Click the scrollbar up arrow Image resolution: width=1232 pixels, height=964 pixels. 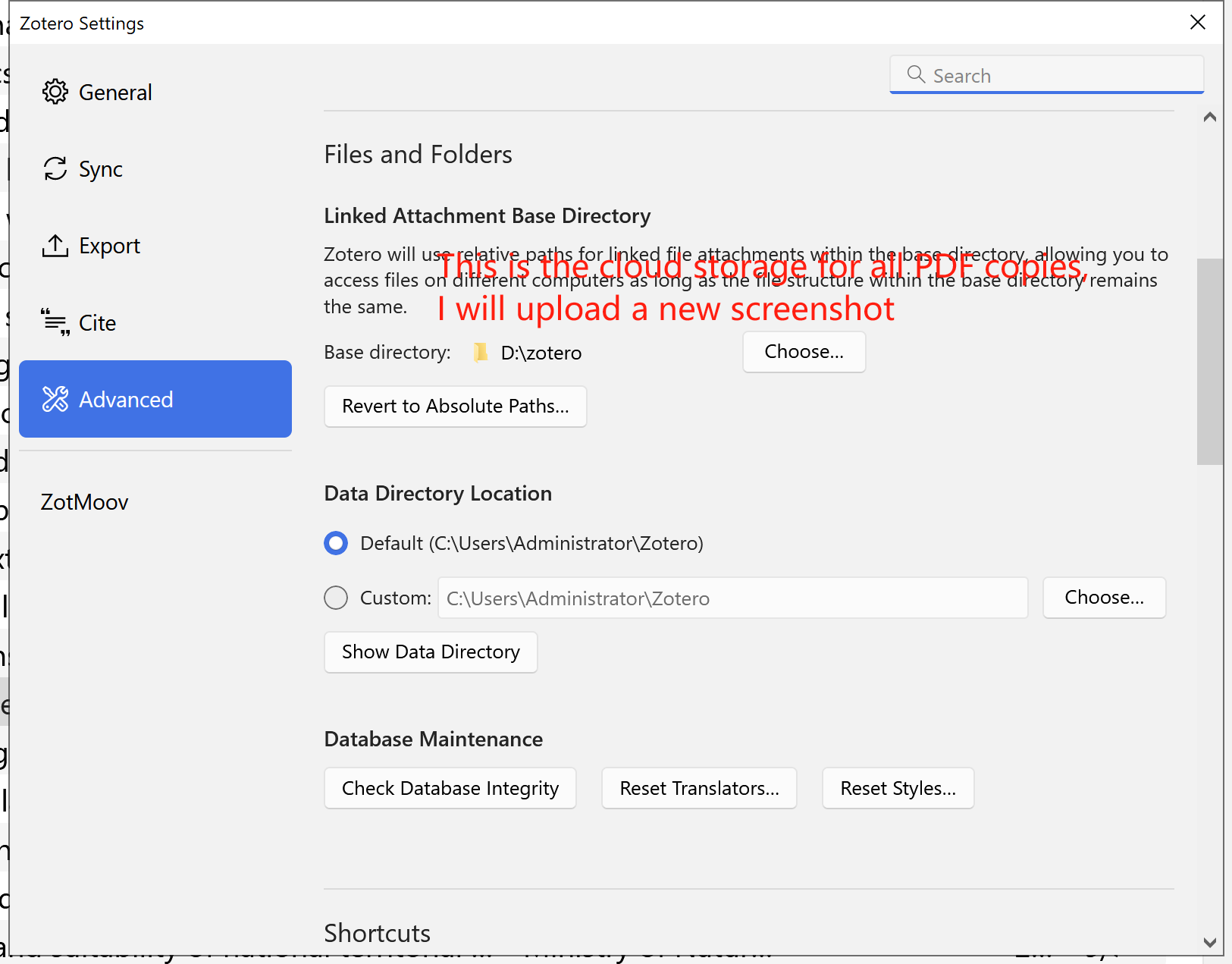point(1210,117)
